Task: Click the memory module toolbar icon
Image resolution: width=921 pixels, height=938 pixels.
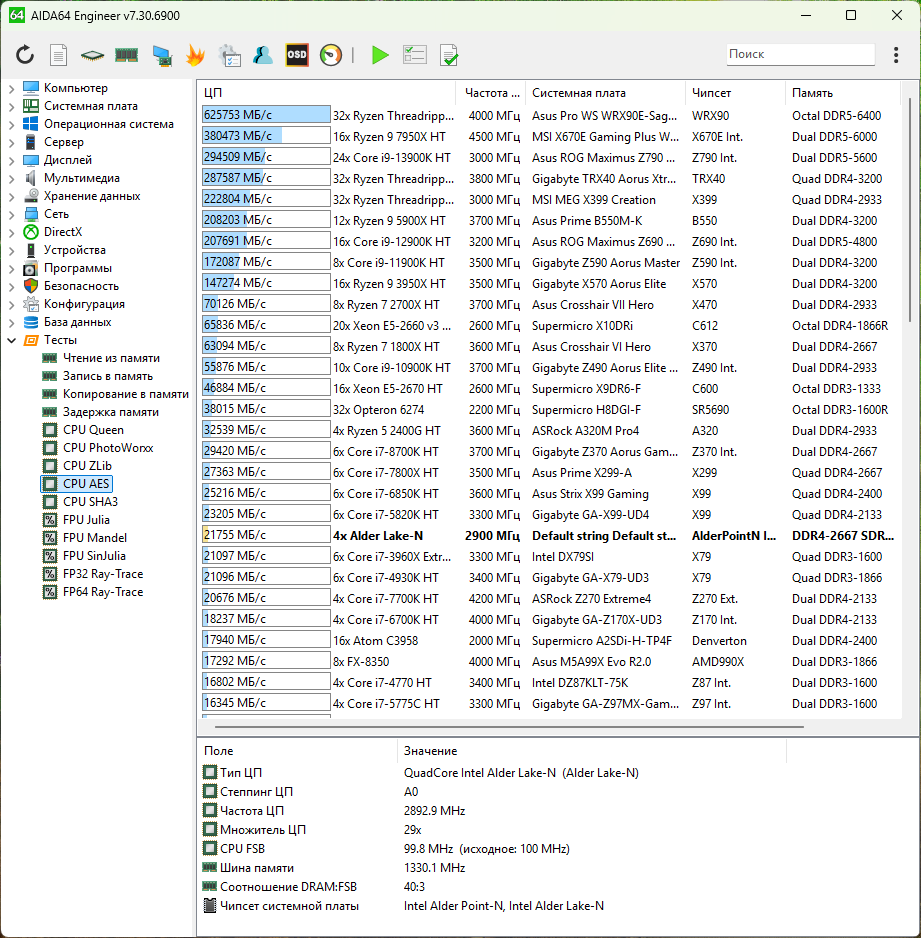Action: point(126,55)
